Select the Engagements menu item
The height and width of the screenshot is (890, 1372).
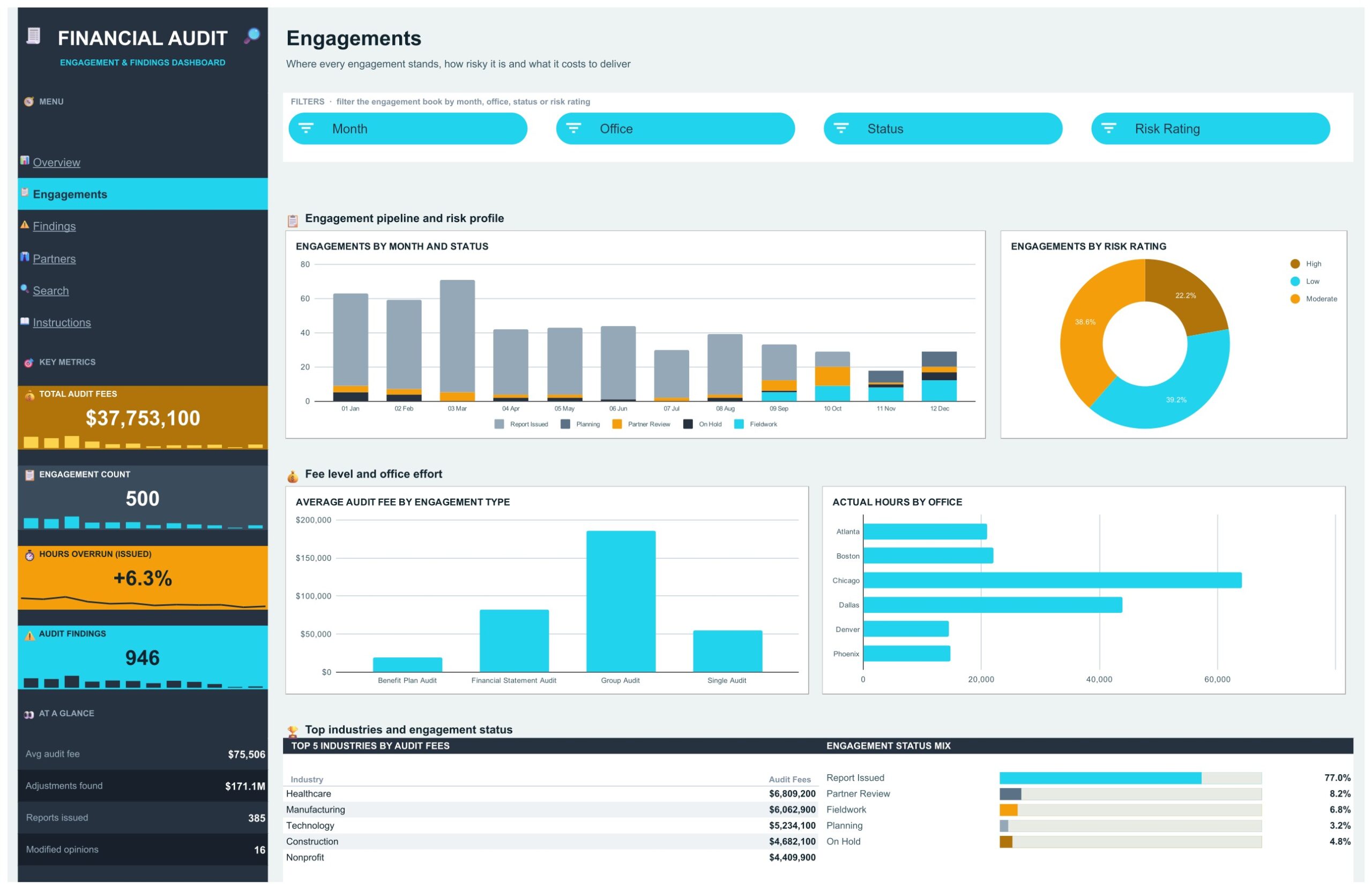click(143, 194)
